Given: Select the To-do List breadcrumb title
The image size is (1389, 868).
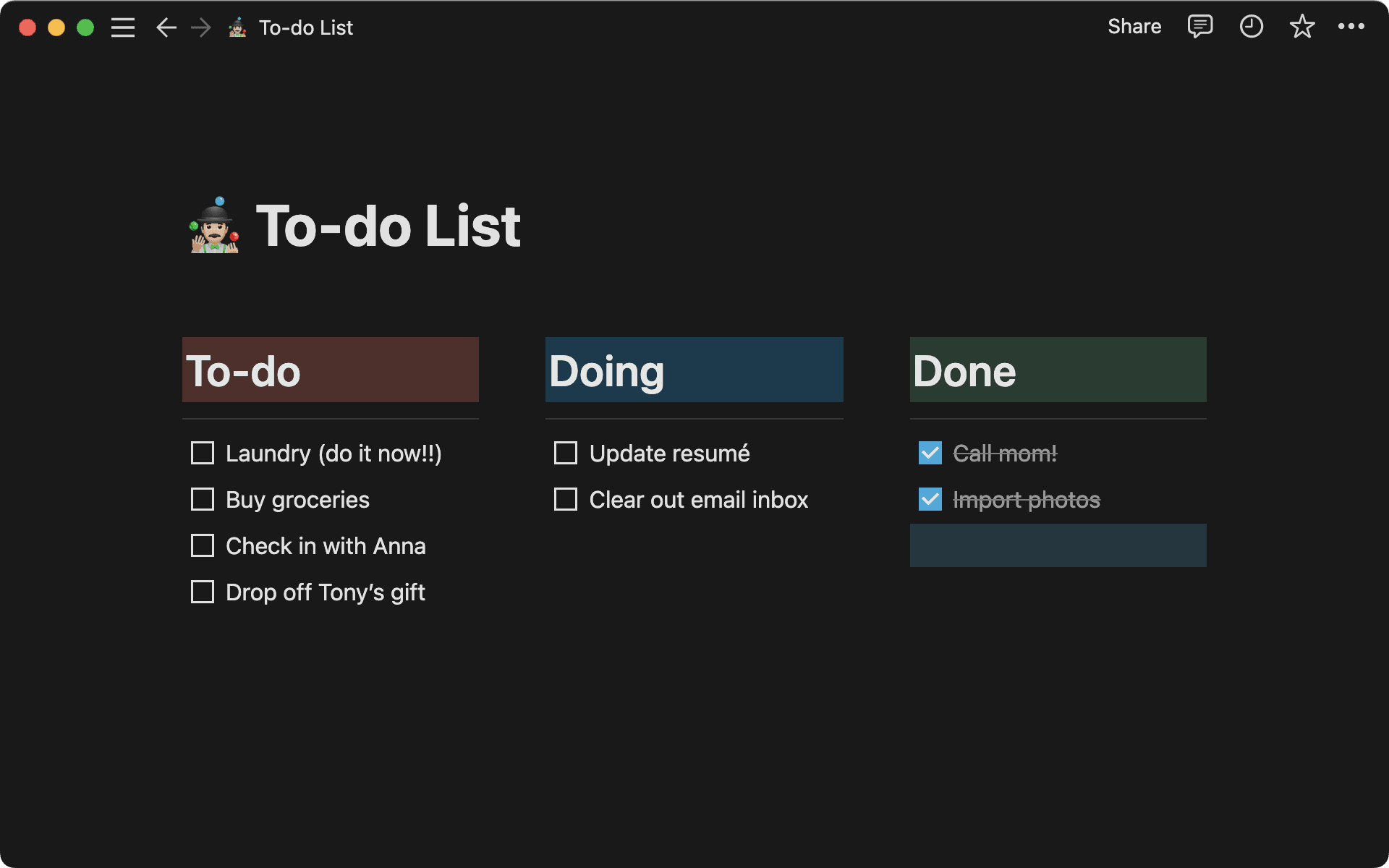Looking at the screenshot, I should click(x=305, y=27).
